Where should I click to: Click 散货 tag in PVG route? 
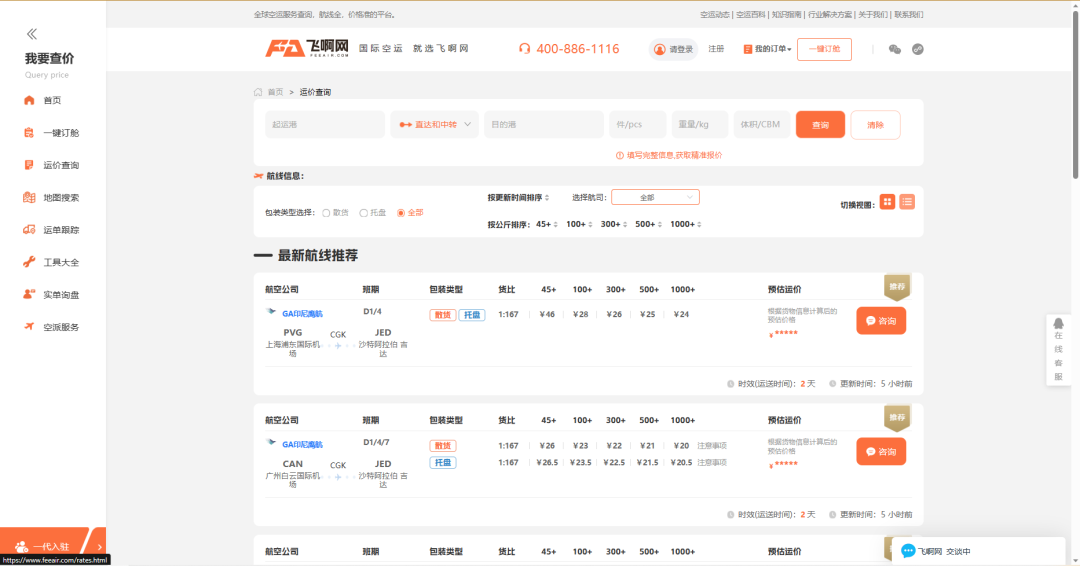pyautogui.click(x=442, y=315)
